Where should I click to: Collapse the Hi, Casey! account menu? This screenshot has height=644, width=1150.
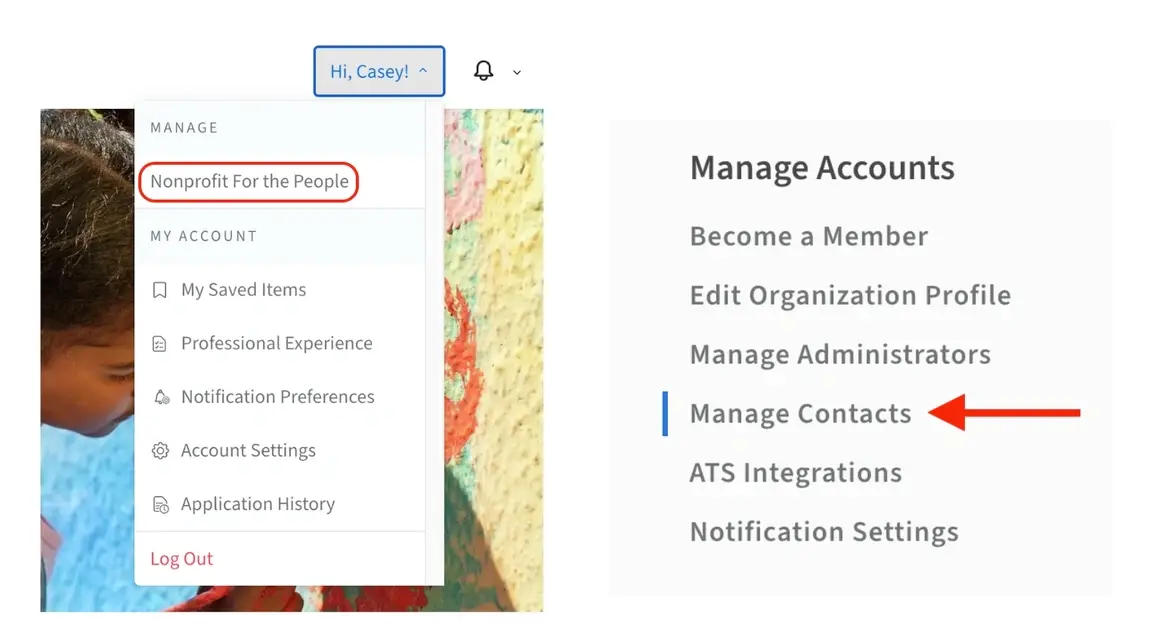(379, 71)
